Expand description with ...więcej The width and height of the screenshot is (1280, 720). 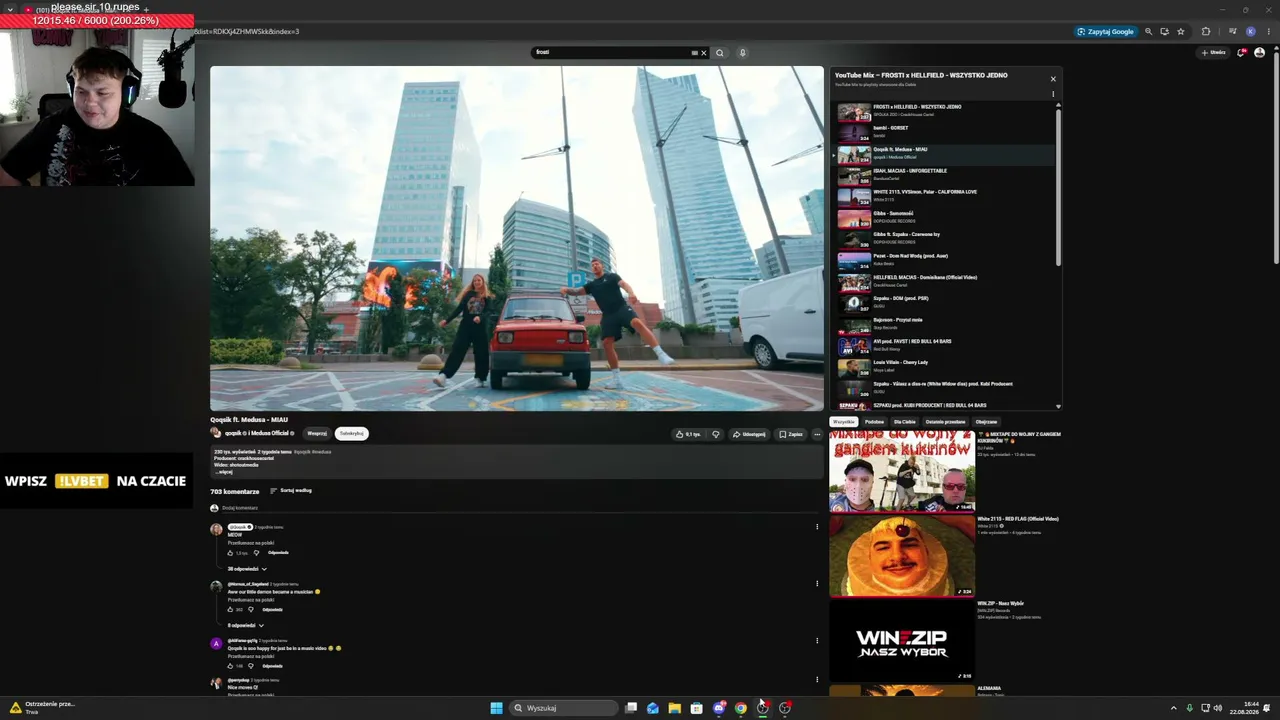224,472
